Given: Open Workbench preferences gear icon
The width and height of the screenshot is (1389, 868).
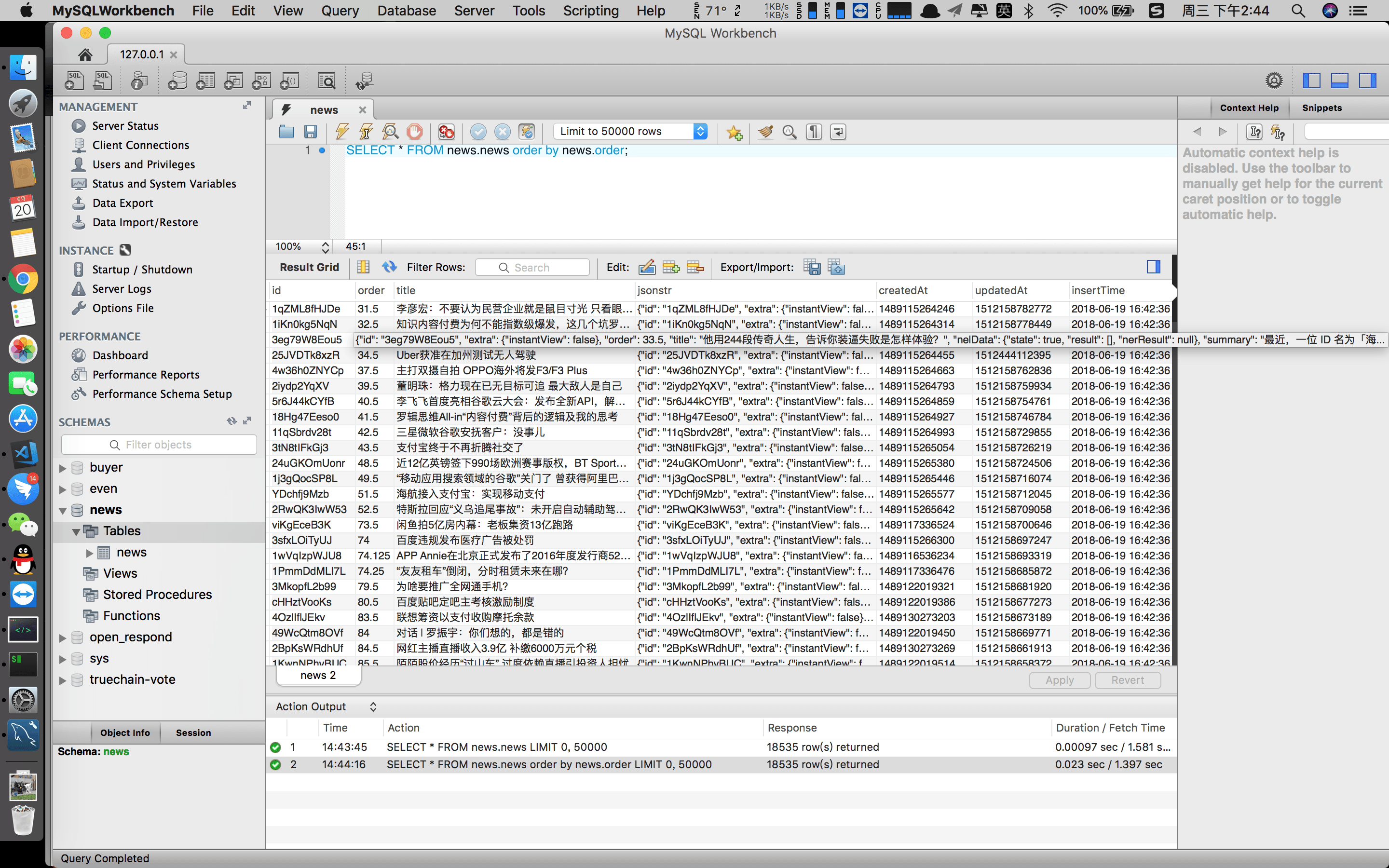Looking at the screenshot, I should 1274,81.
